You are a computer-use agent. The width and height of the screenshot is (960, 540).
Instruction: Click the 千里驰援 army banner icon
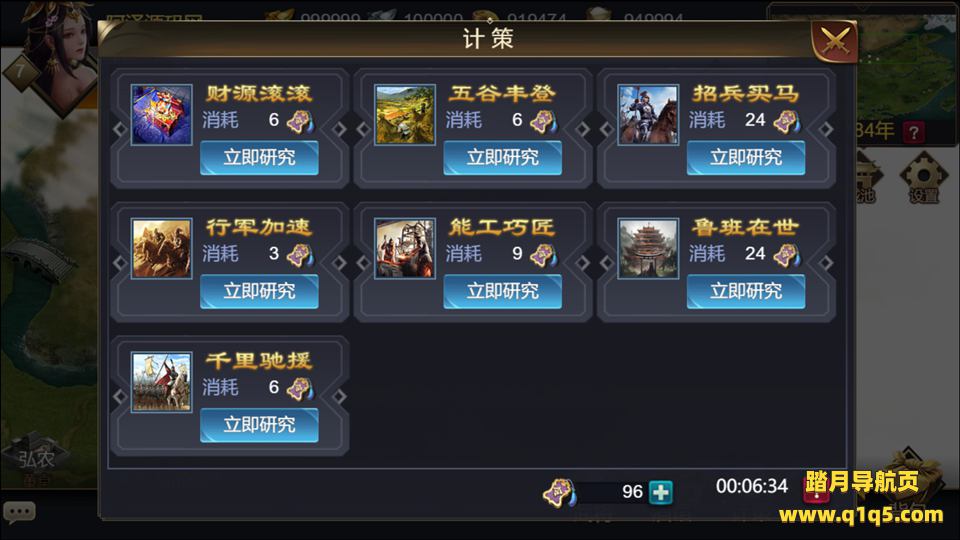point(162,382)
